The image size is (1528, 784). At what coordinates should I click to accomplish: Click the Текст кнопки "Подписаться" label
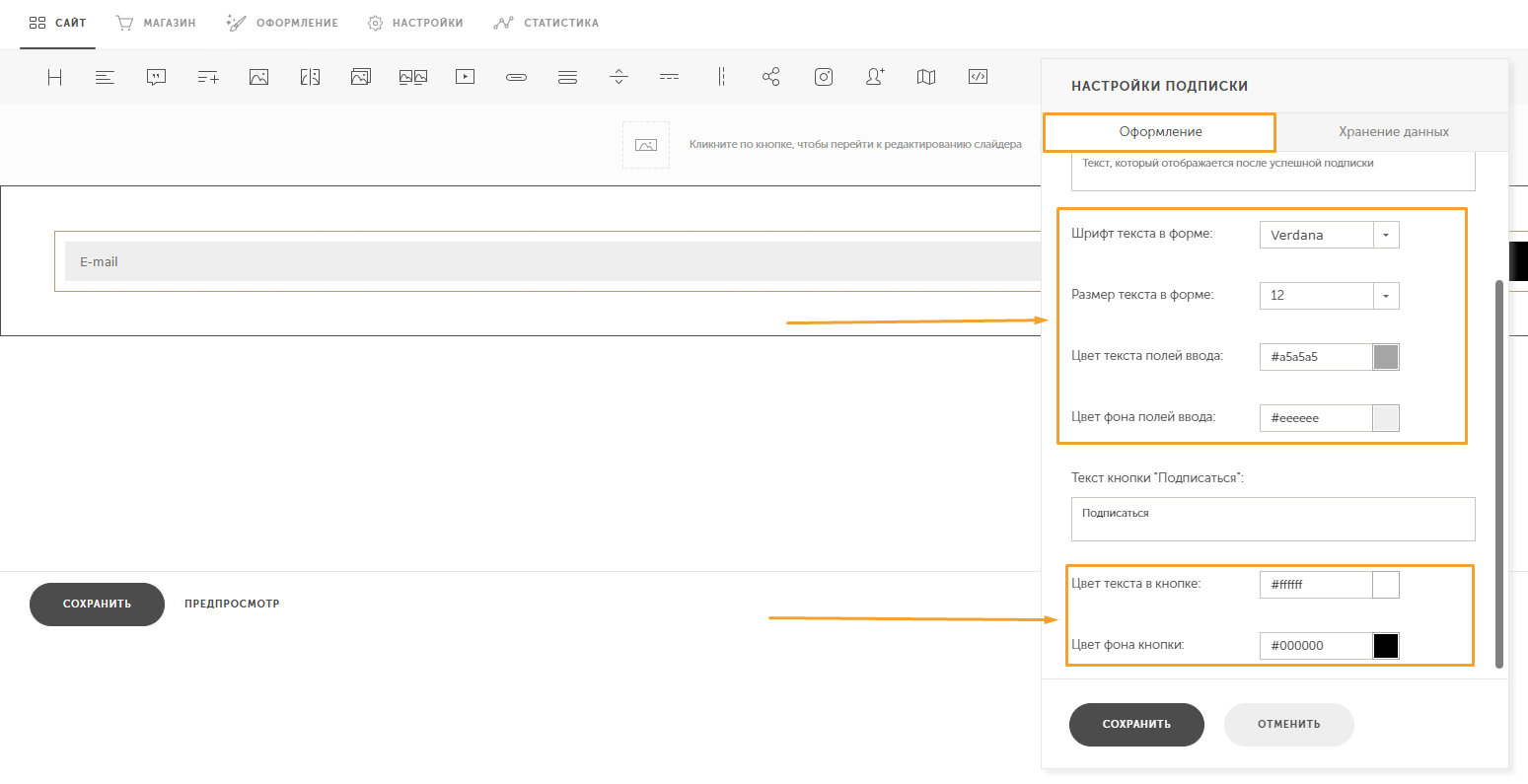pos(1158,477)
